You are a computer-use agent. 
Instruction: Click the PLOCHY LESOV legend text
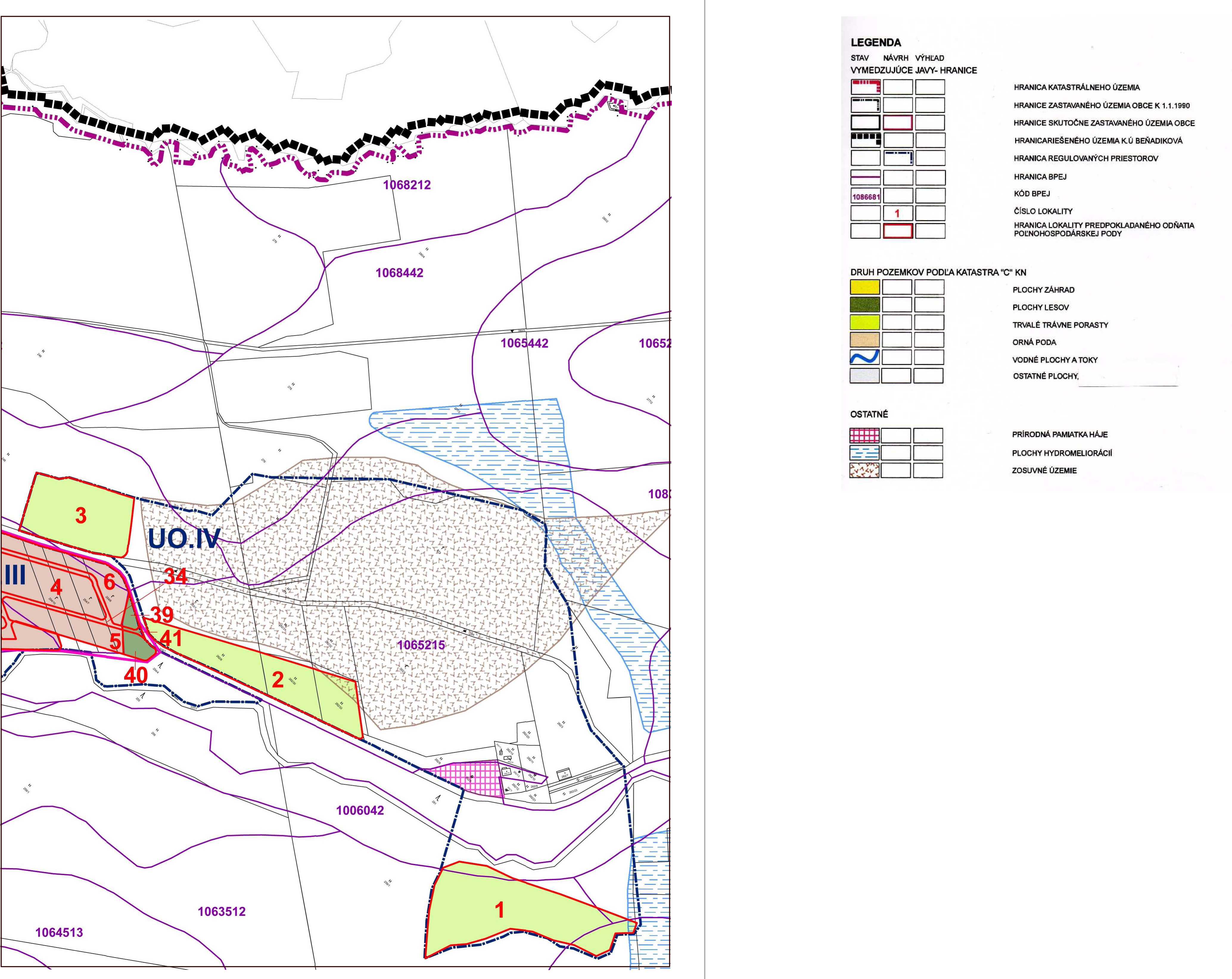coord(1040,307)
